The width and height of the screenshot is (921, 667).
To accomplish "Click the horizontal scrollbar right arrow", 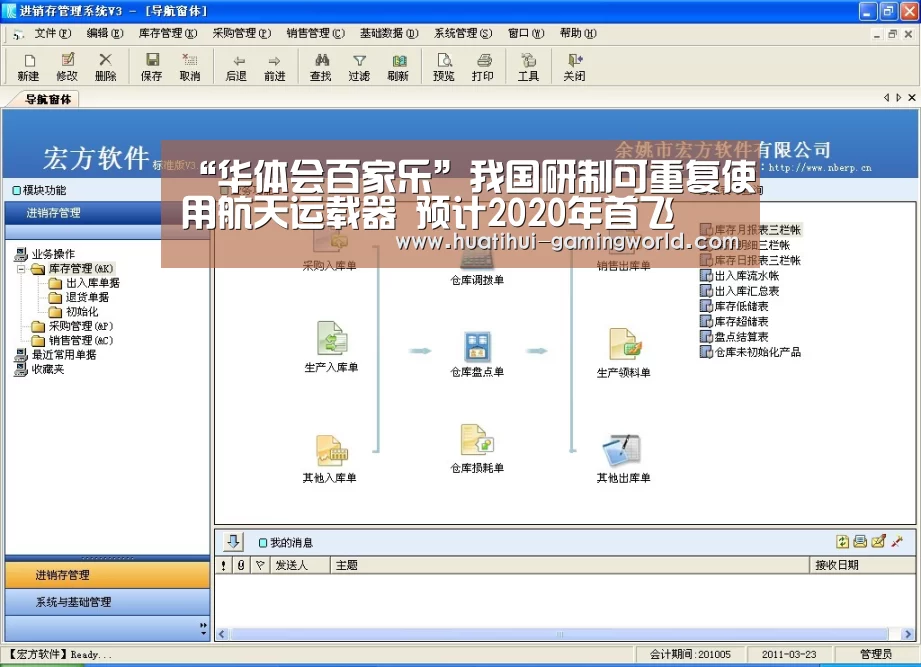I will point(908,634).
